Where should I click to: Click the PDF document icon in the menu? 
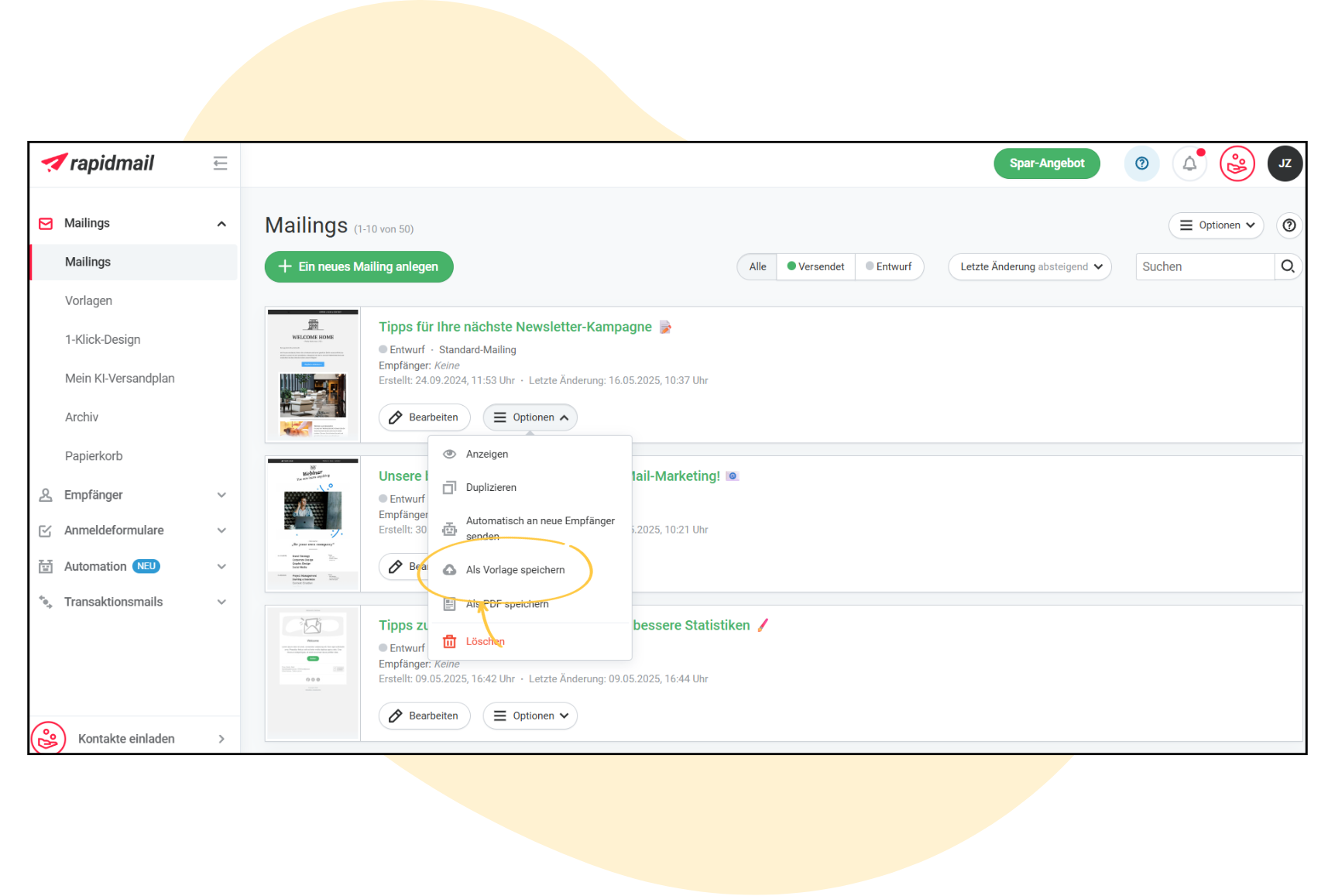449,604
